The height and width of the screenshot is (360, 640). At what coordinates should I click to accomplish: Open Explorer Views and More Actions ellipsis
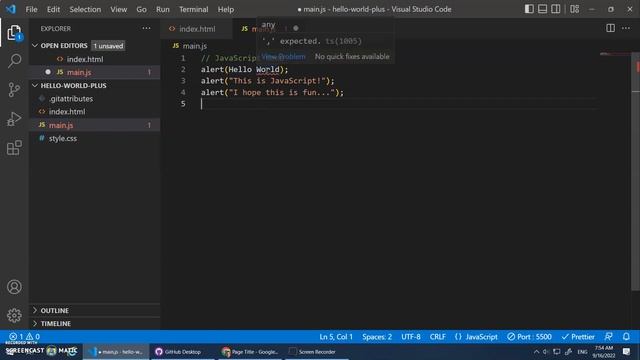146,28
